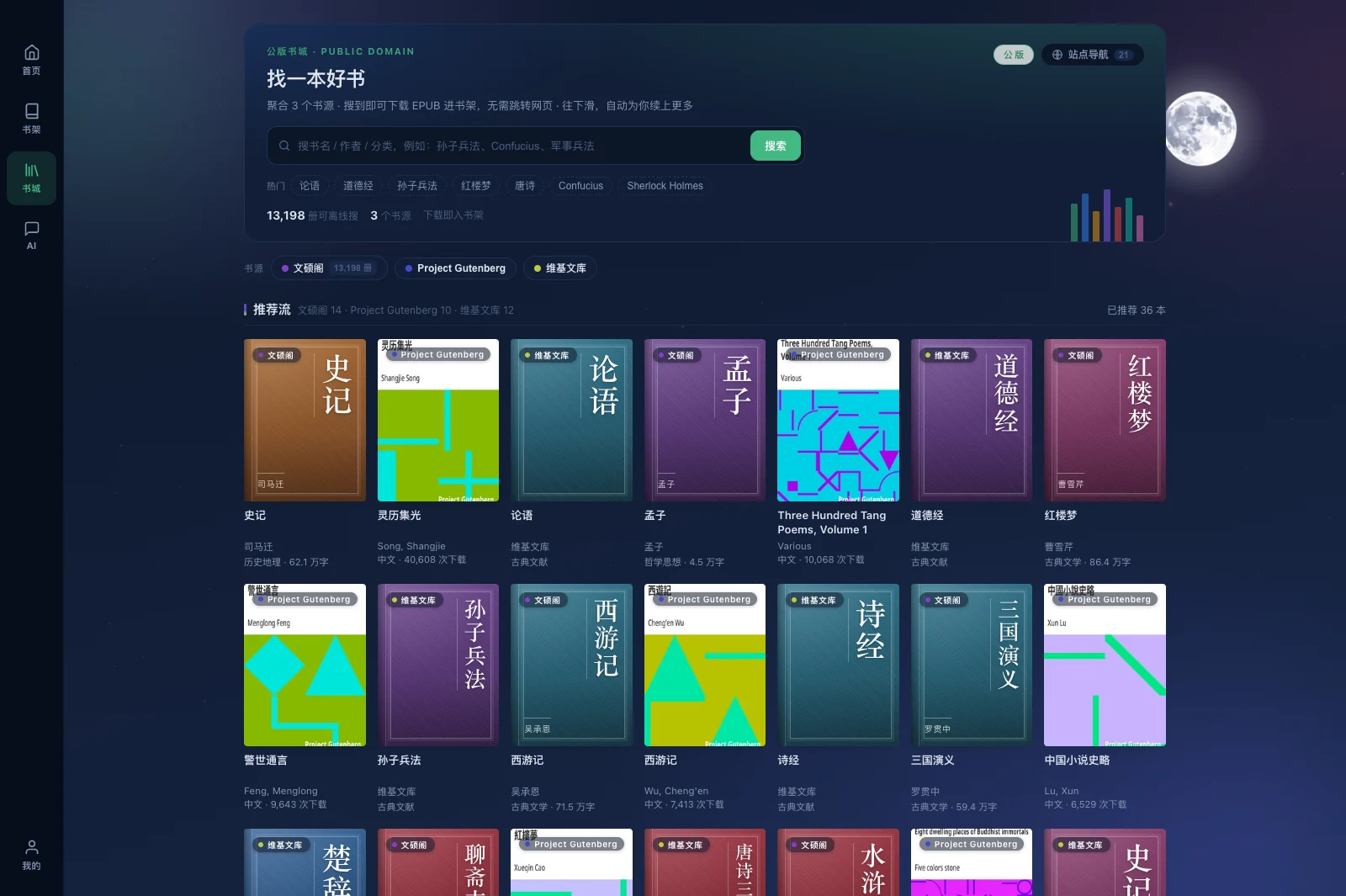The width and height of the screenshot is (1346, 896).
Task: Click the 三国演义 book title text
Action: tap(933, 761)
